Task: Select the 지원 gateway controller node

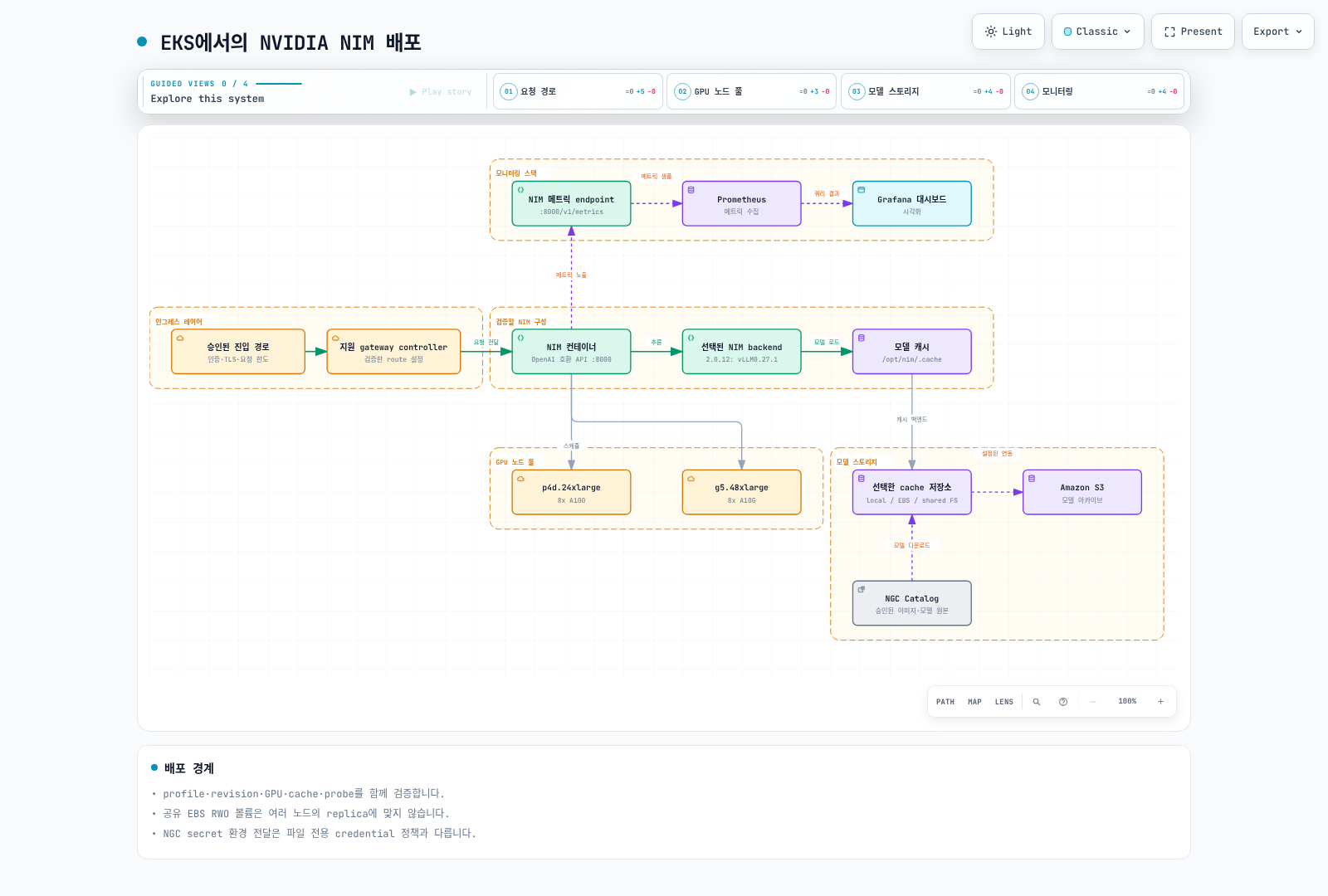Action: click(x=393, y=352)
